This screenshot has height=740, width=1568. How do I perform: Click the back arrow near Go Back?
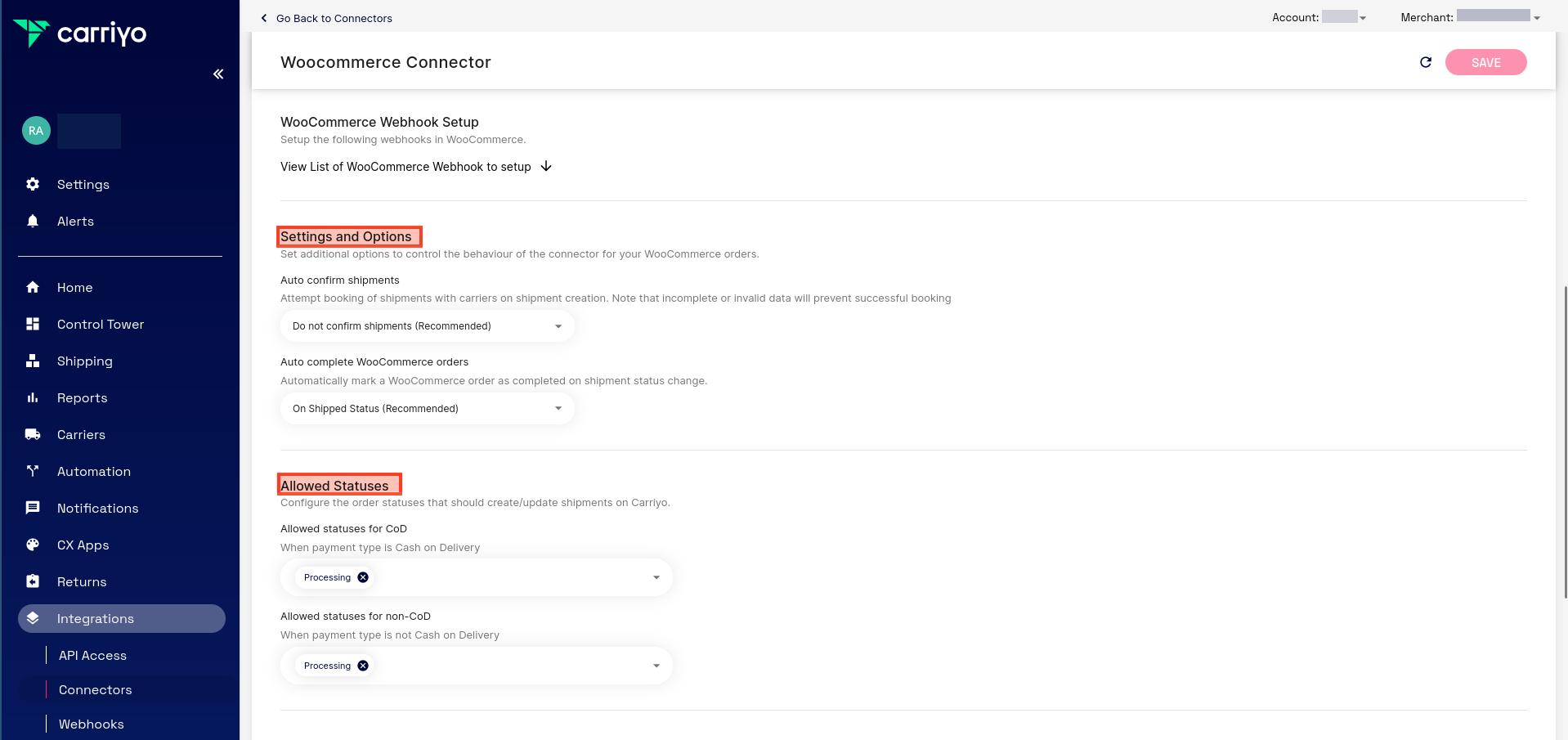(264, 18)
